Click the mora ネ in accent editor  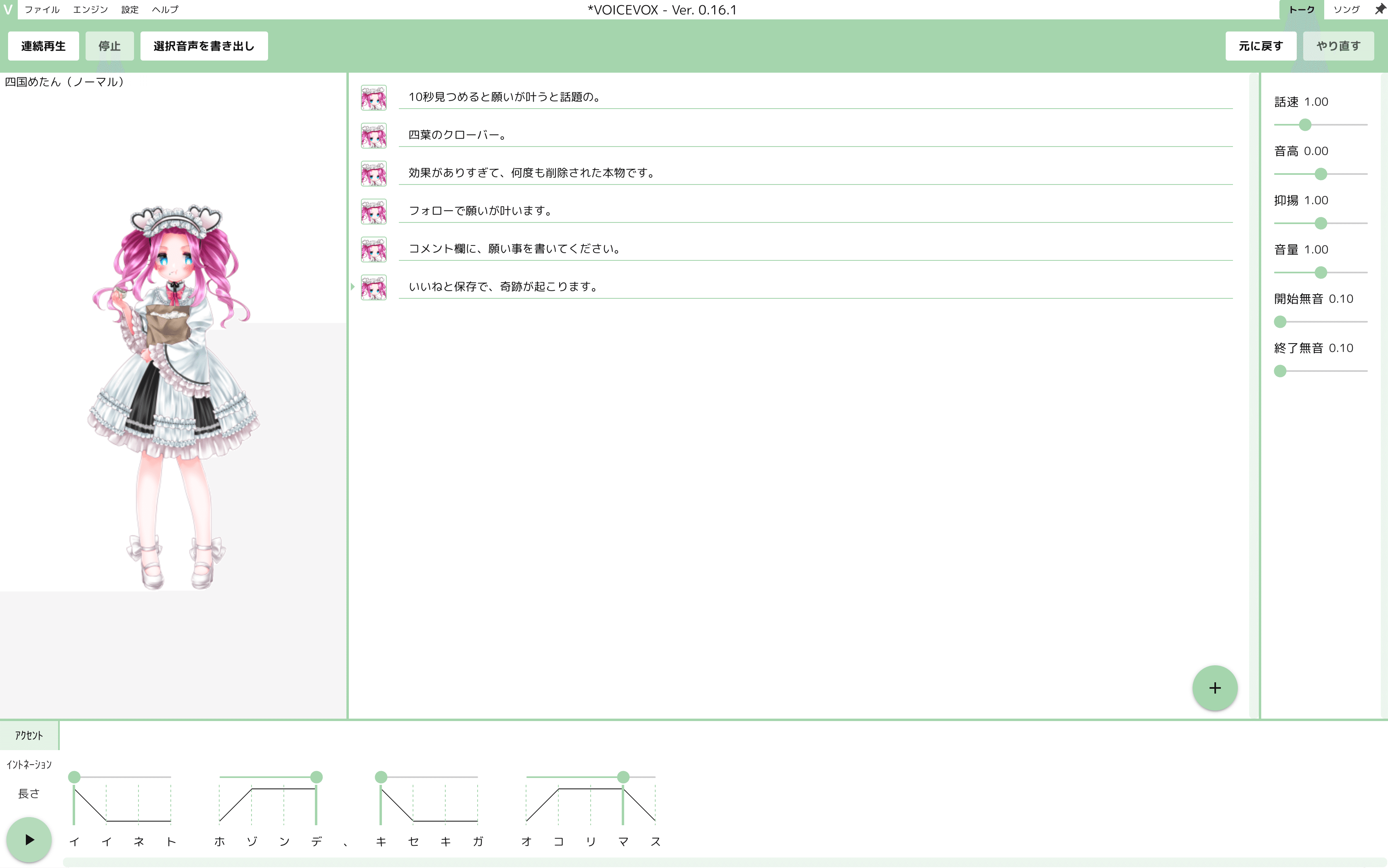(x=139, y=842)
